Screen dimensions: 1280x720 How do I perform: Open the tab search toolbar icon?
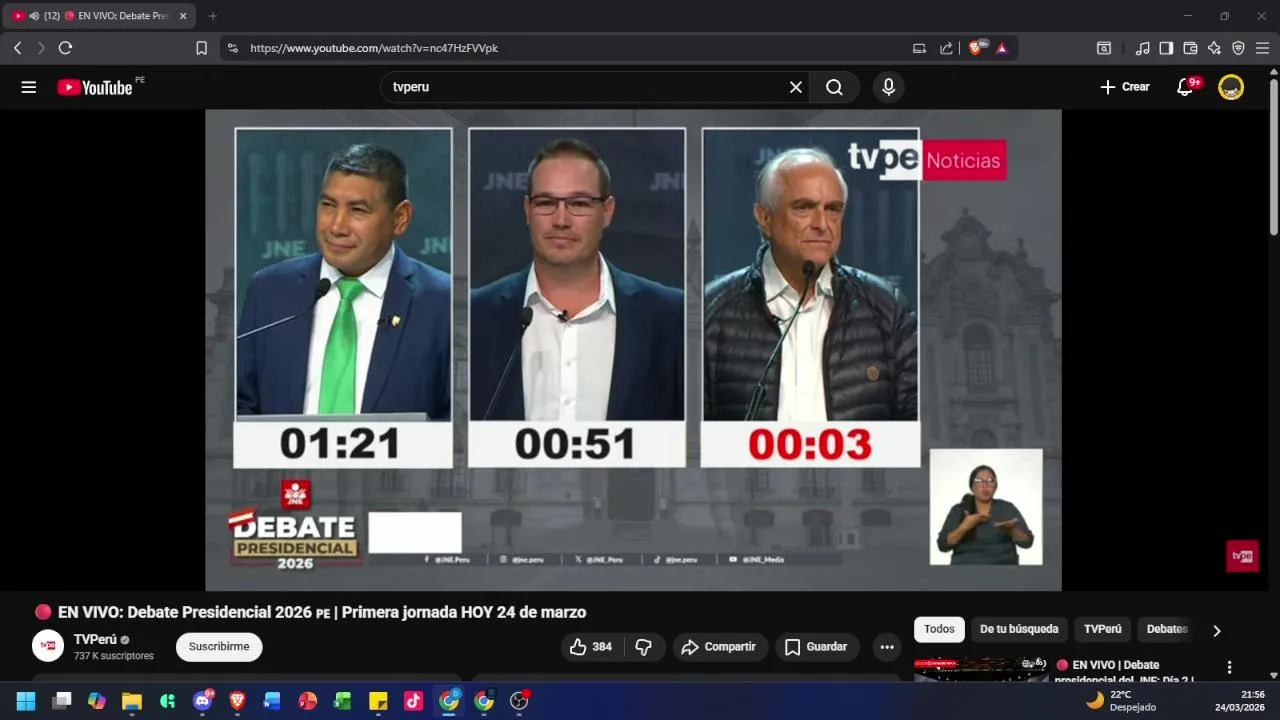pos(1104,48)
